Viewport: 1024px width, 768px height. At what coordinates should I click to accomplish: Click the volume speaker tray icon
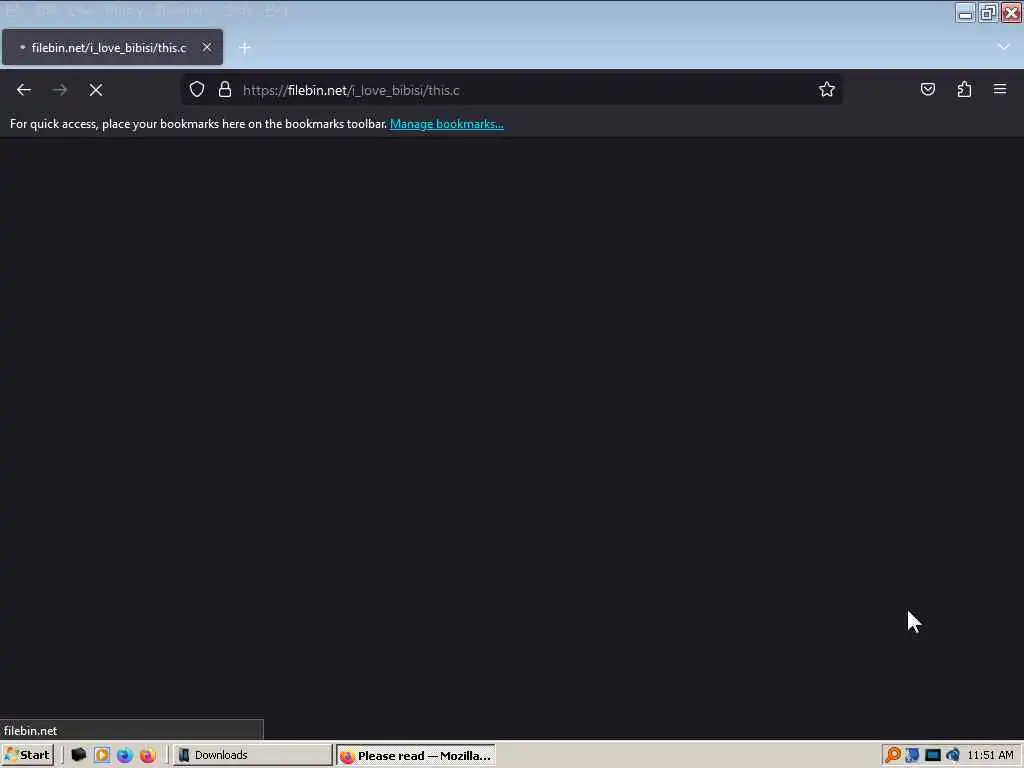click(x=952, y=755)
